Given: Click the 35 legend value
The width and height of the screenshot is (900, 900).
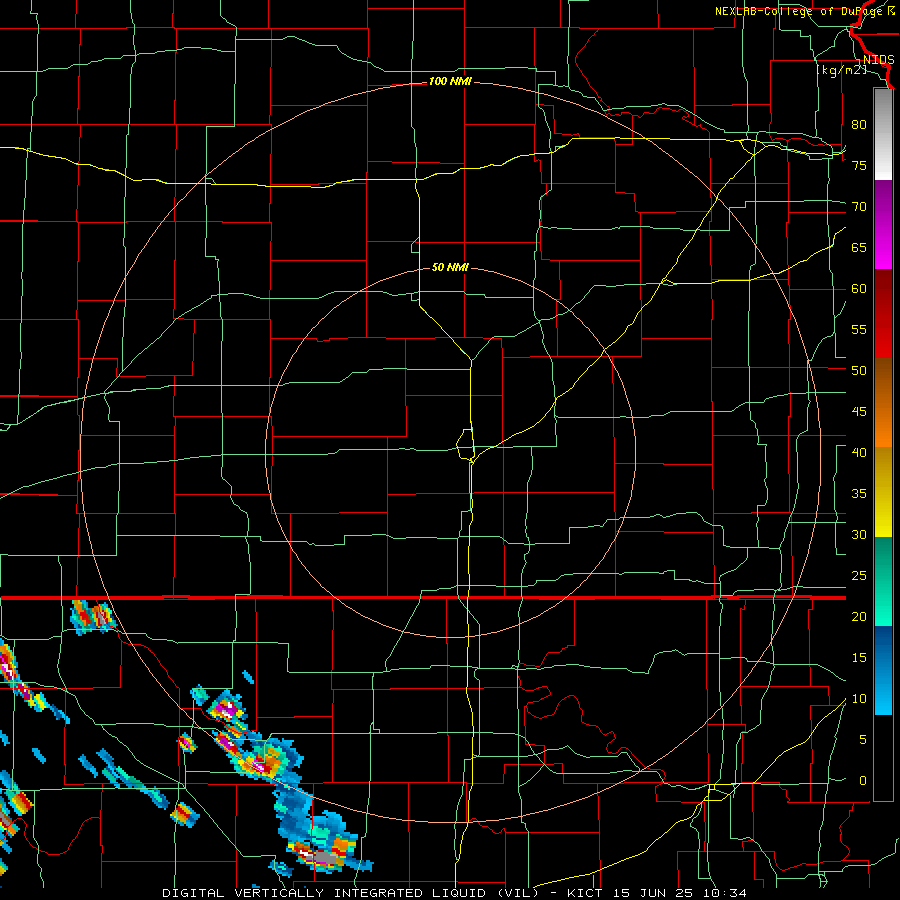Looking at the screenshot, I should tap(859, 494).
